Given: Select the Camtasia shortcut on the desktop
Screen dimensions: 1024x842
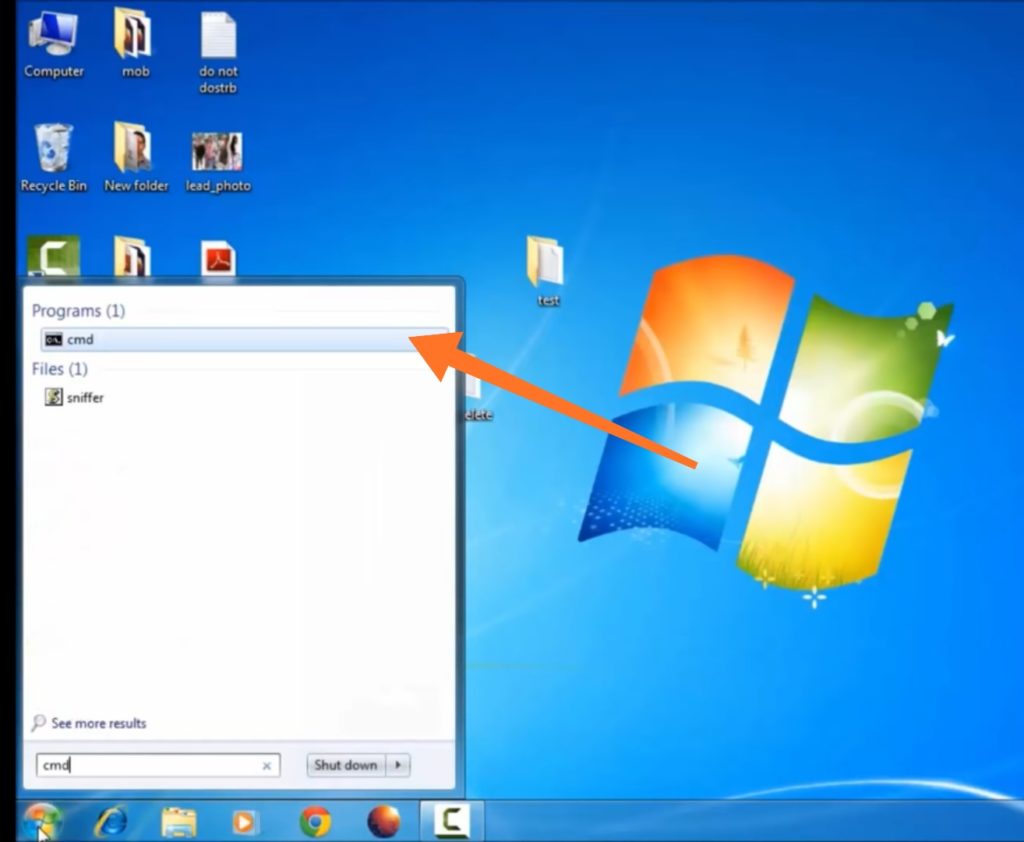Looking at the screenshot, I should coord(54,257).
